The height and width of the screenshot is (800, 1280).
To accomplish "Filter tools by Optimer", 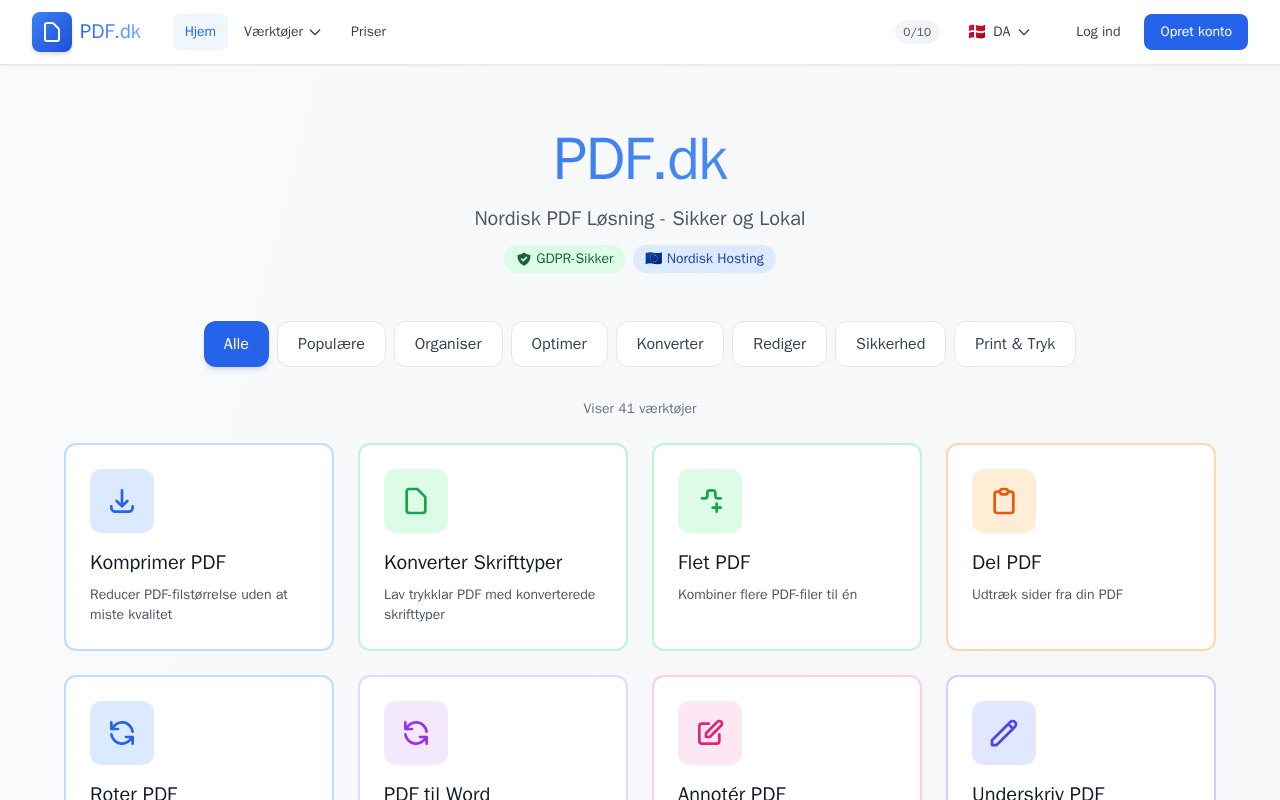I will pos(559,344).
